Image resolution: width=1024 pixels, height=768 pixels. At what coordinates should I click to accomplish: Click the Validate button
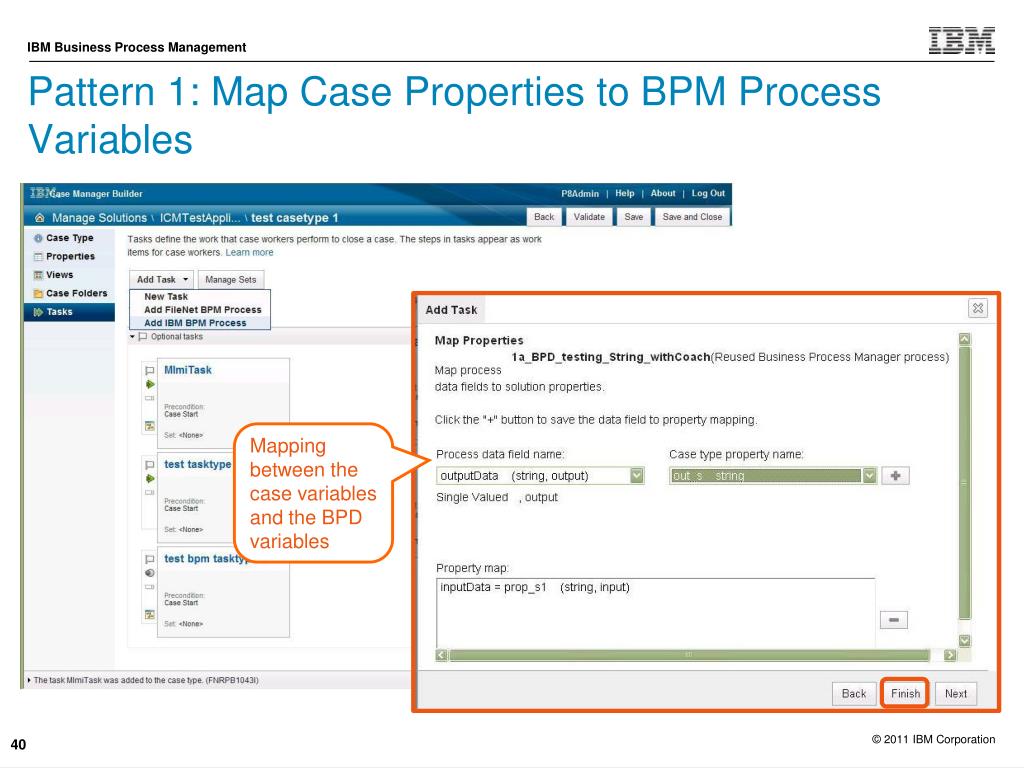[589, 217]
